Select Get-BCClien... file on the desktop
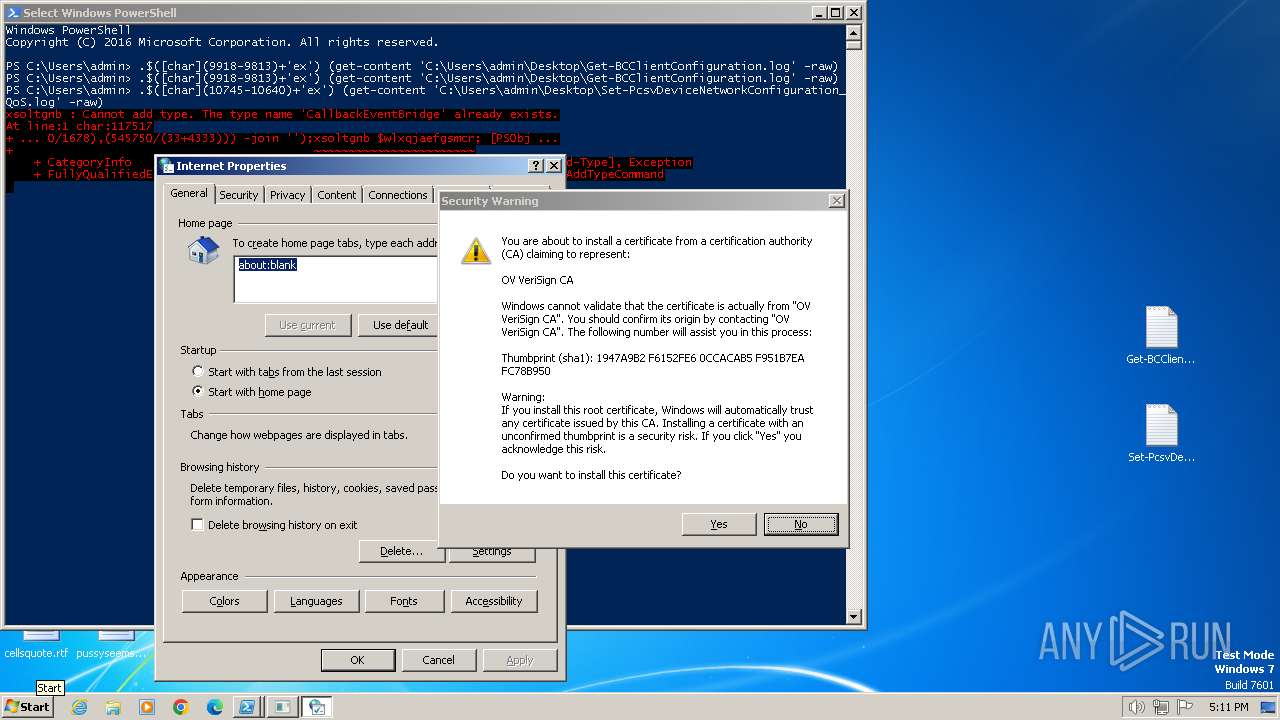The height and width of the screenshot is (720, 1280). [1161, 336]
